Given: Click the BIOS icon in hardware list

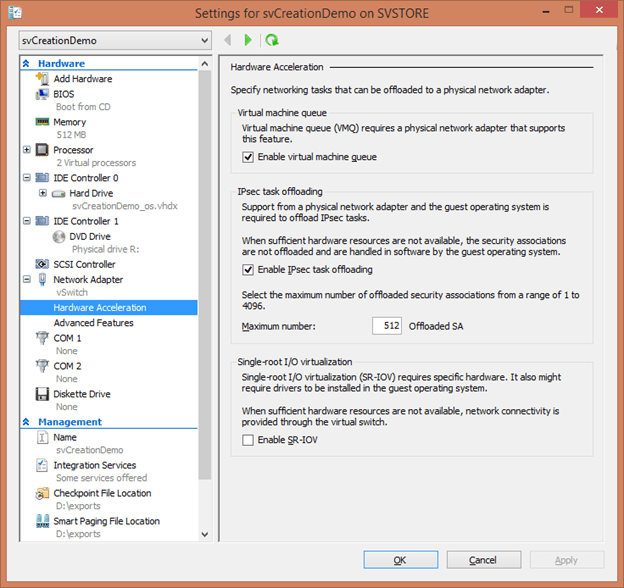Looking at the screenshot, I should pos(42,94).
